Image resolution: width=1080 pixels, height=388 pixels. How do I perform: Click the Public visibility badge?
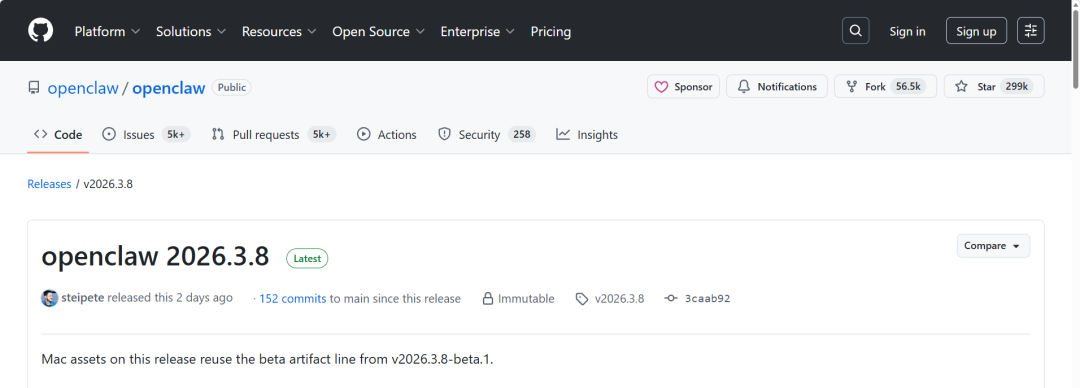pyautogui.click(x=231, y=88)
